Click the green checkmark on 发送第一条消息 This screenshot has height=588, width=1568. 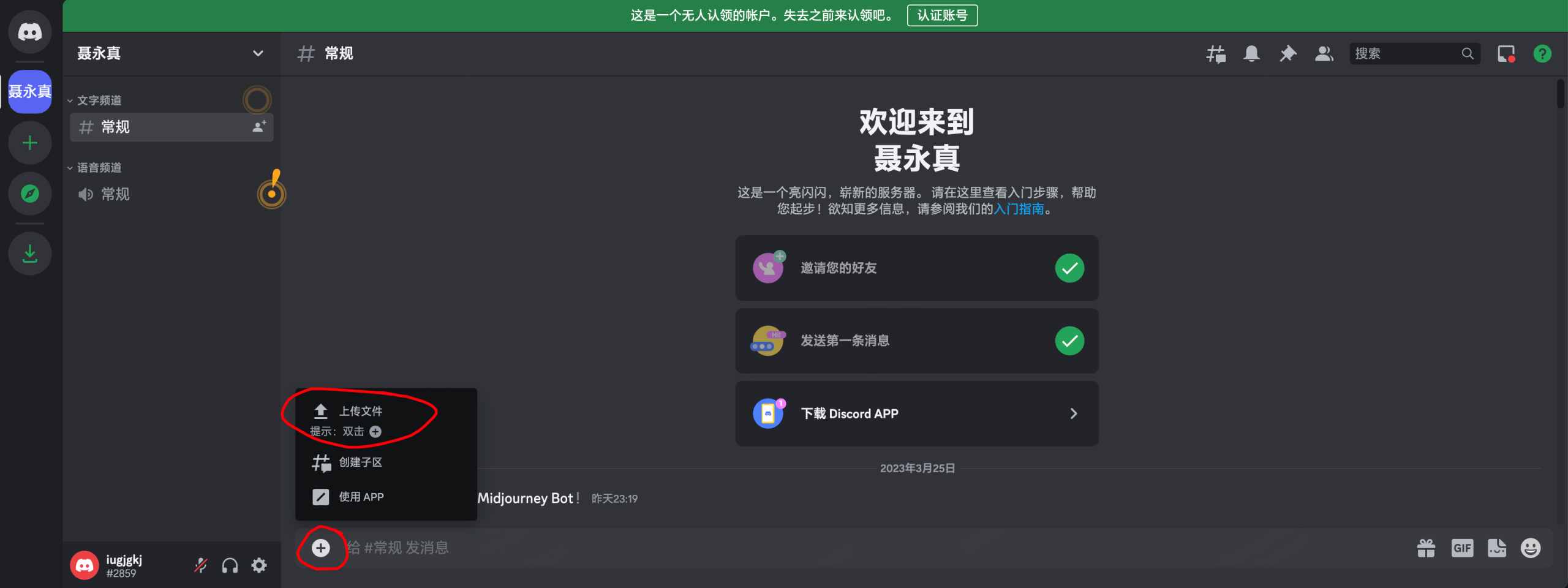click(1069, 341)
